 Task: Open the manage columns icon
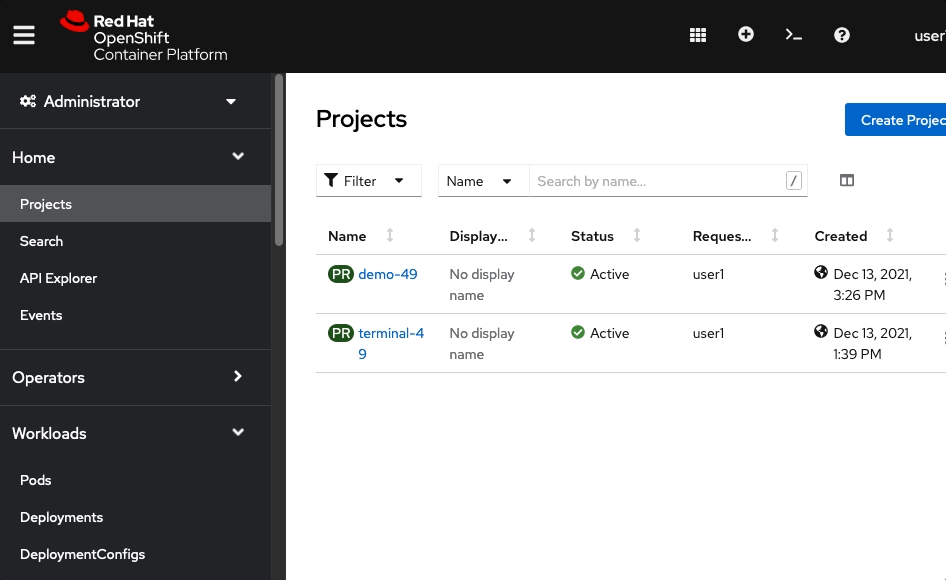846,180
